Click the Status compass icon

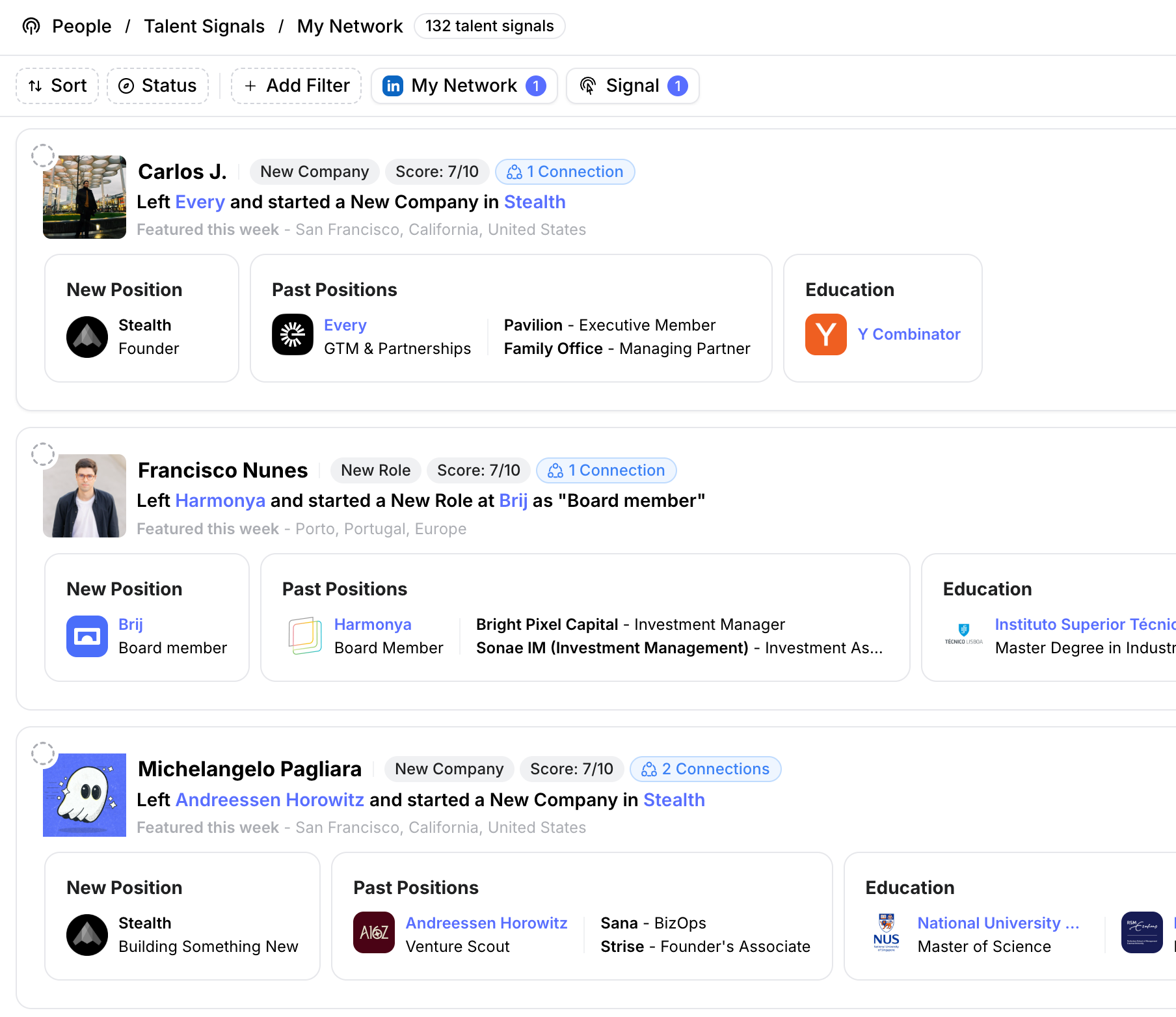click(x=126, y=86)
